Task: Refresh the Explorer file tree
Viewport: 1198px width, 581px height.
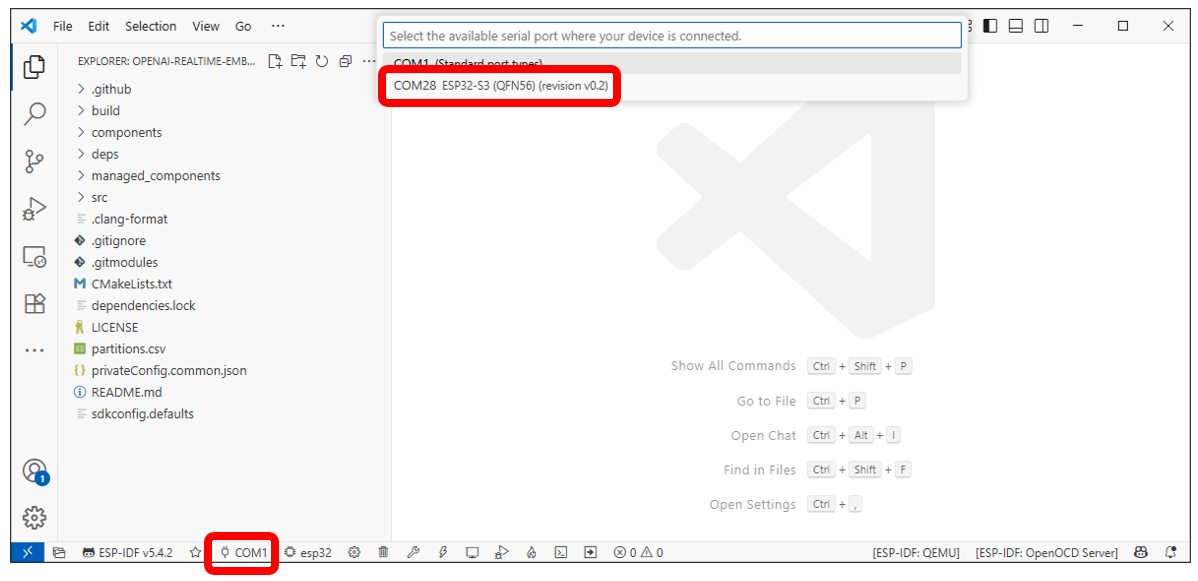Action: [322, 62]
